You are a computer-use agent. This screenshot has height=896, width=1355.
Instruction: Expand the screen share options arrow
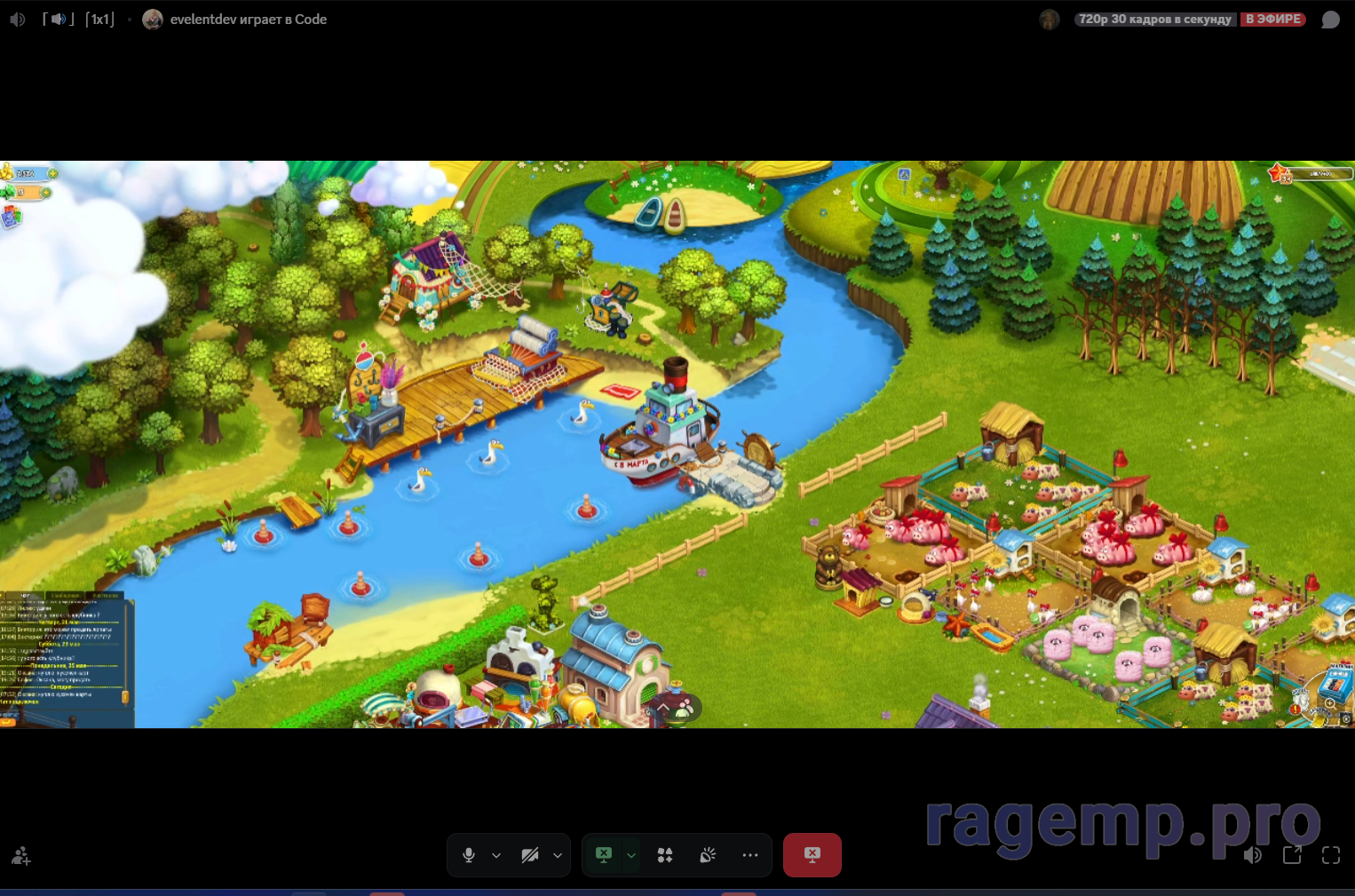(x=631, y=855)
